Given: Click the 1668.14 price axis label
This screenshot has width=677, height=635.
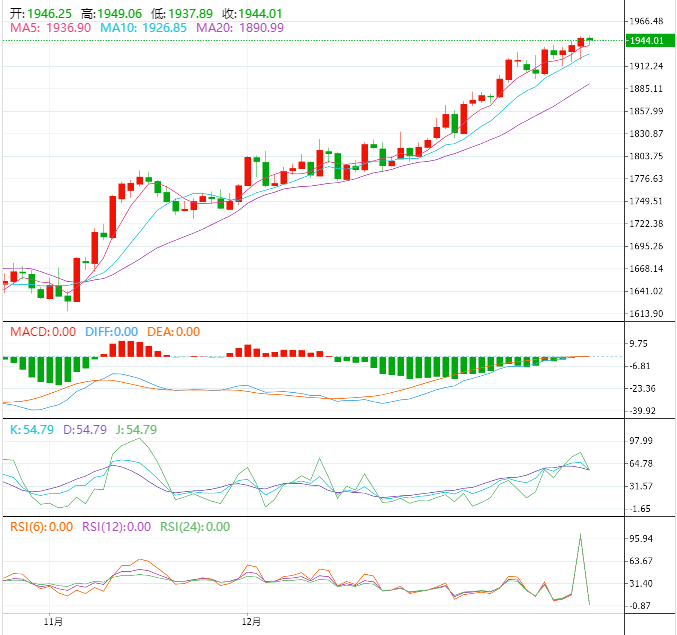Looking at the screenshot, I should [646, 269].
